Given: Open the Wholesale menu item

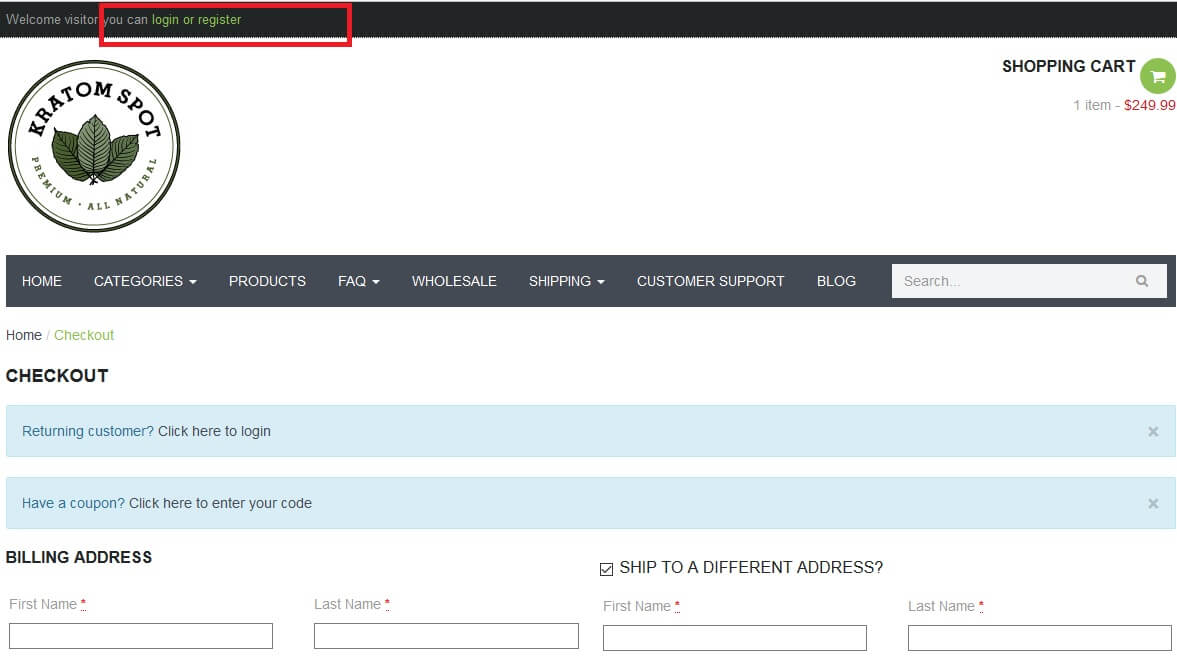Looking at the screenshot, I should pyautogui.click(x=454, y=281).
